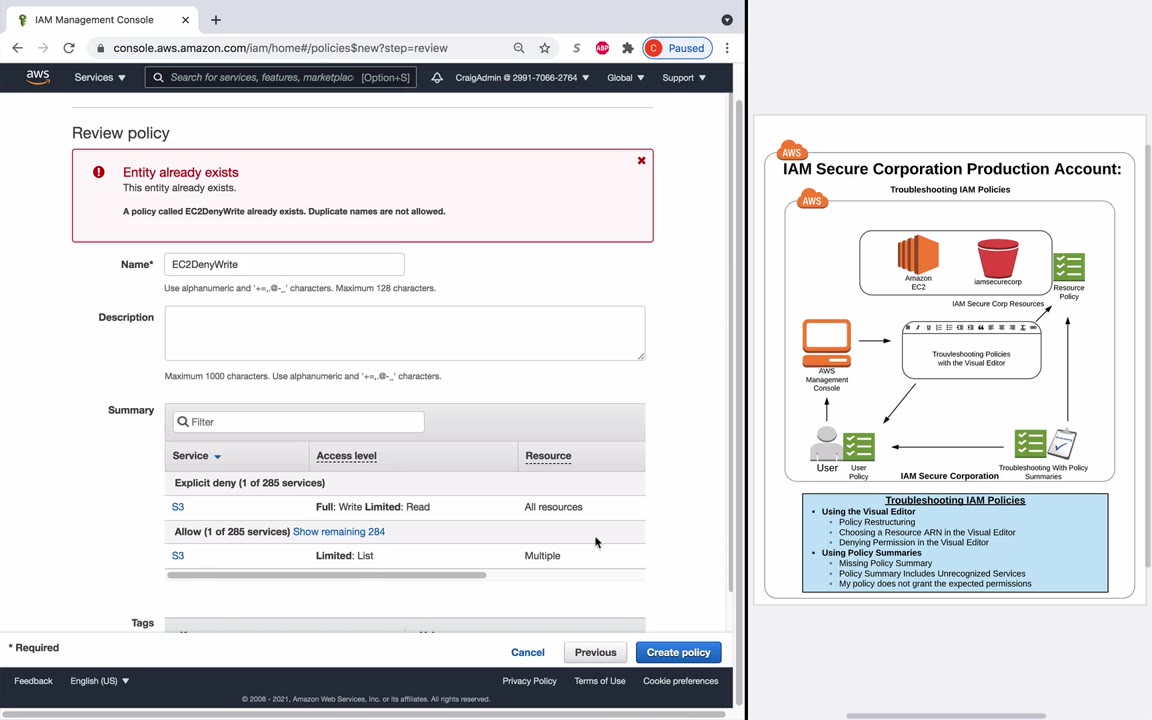Viewport: 1152px width, 720px height.
Task: Click the Access level column header
Action: pos(346,456)
